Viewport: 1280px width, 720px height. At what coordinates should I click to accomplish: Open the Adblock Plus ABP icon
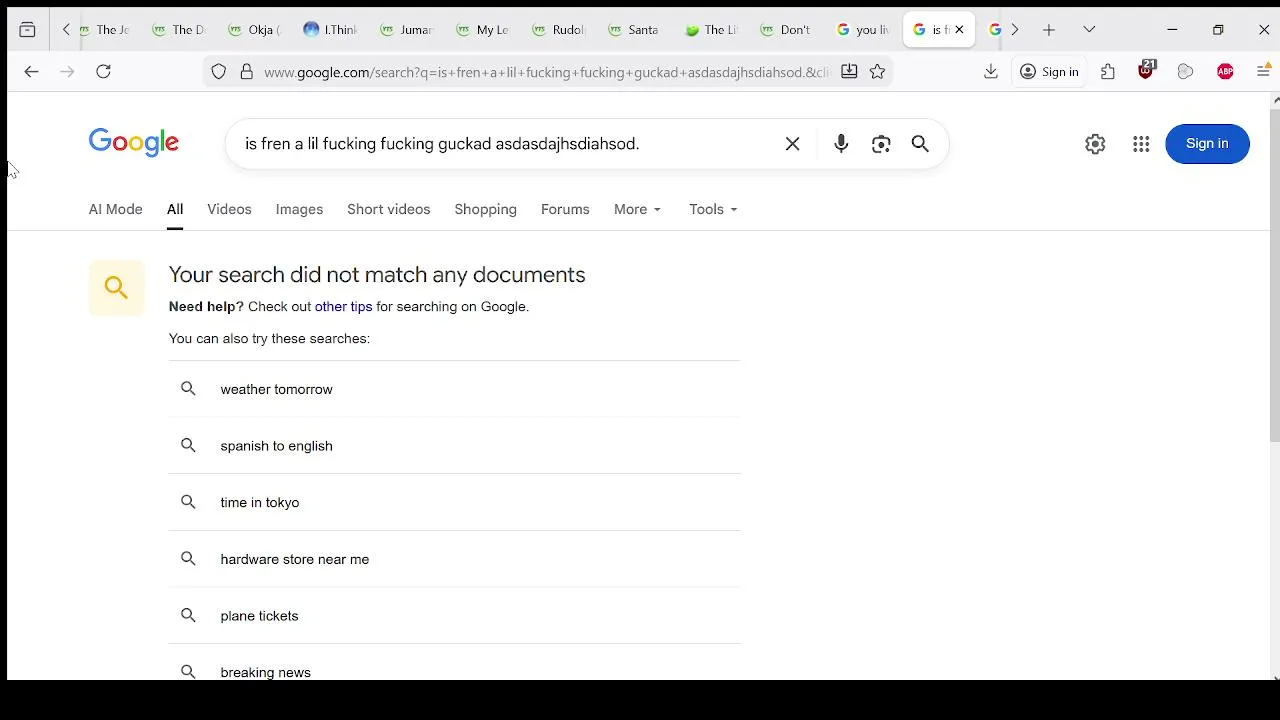pos(1225,72)
